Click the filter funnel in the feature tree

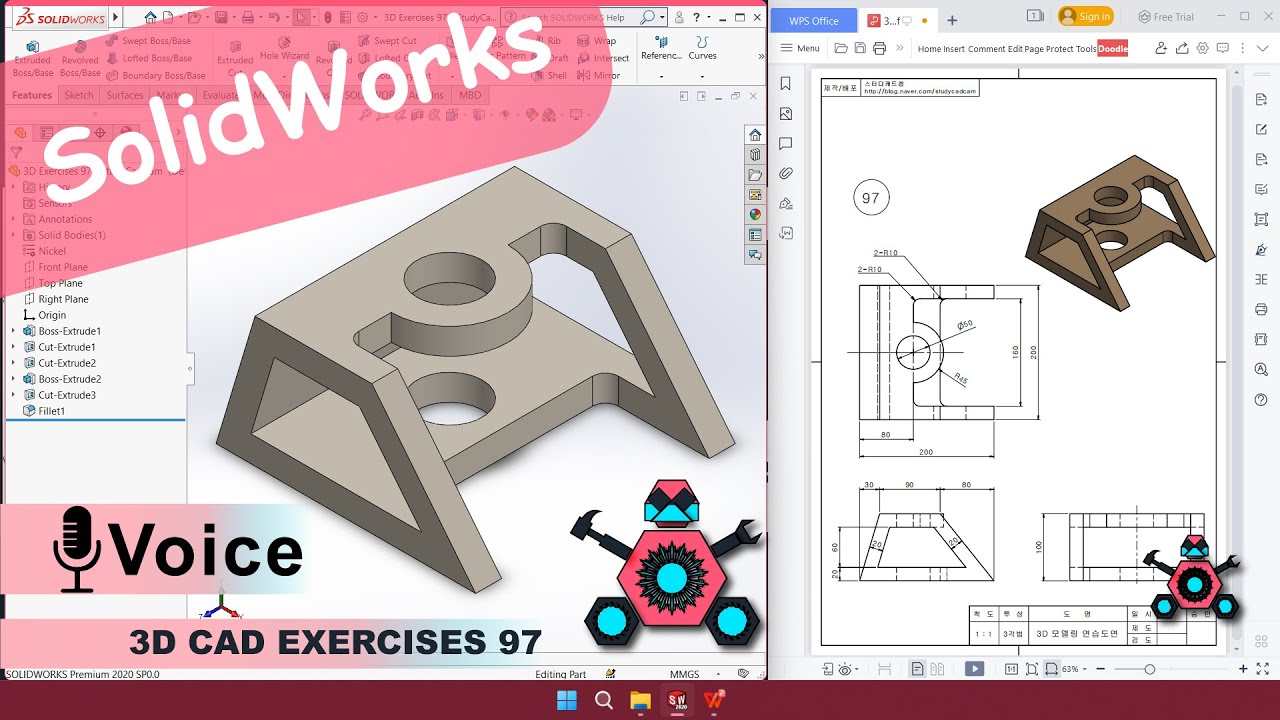[x=15, y=153]
